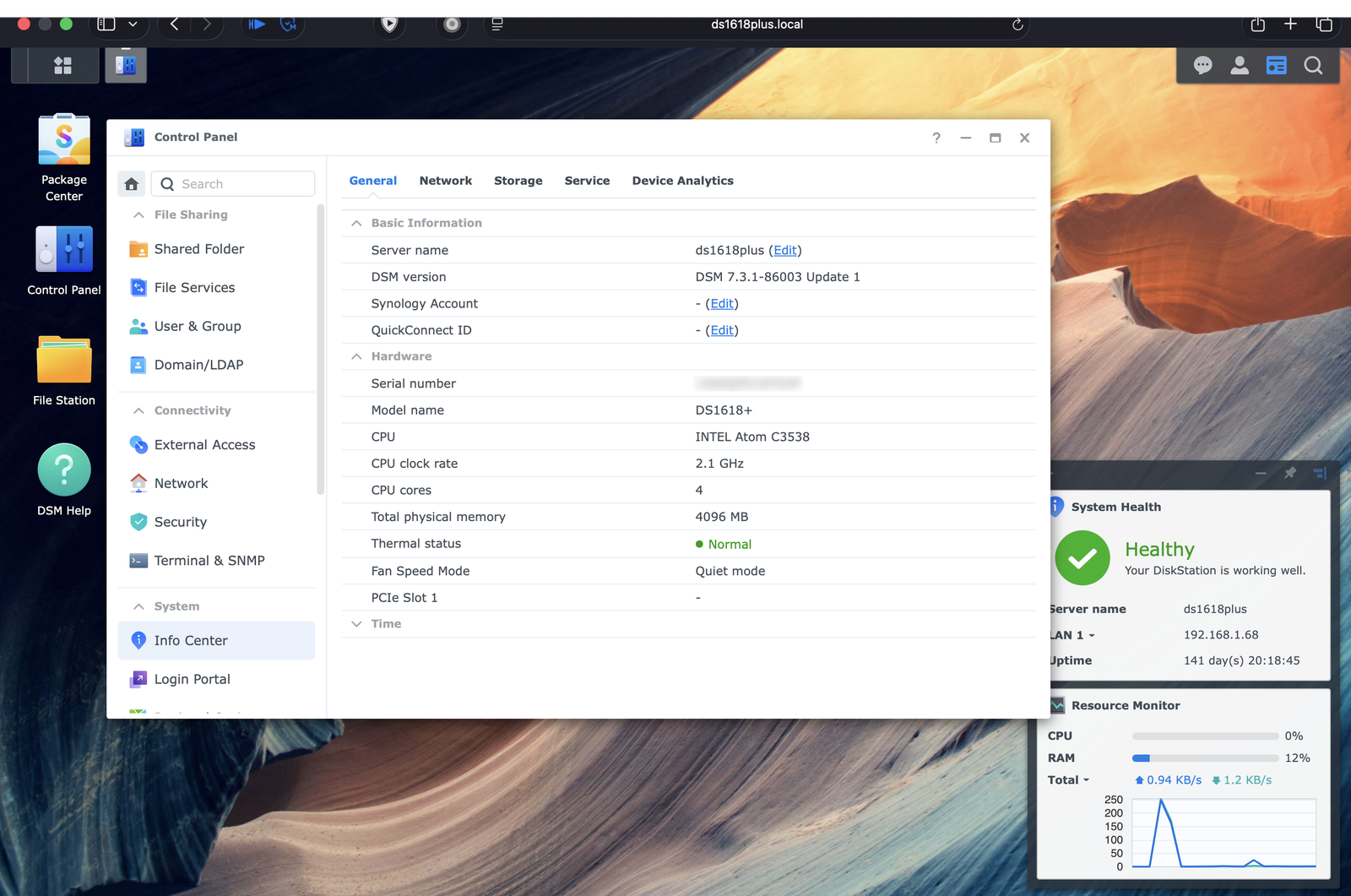The image size is (1351, 896).
Task: Open Network in sidebar list
Action: [216, 483]
